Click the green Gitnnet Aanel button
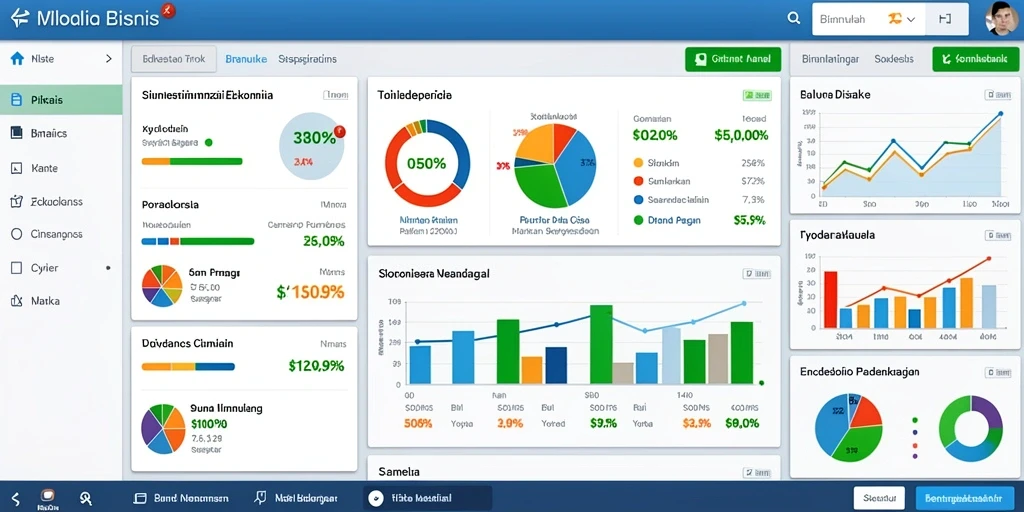Viewport: 1024px width, 512px height. (733, 59)
